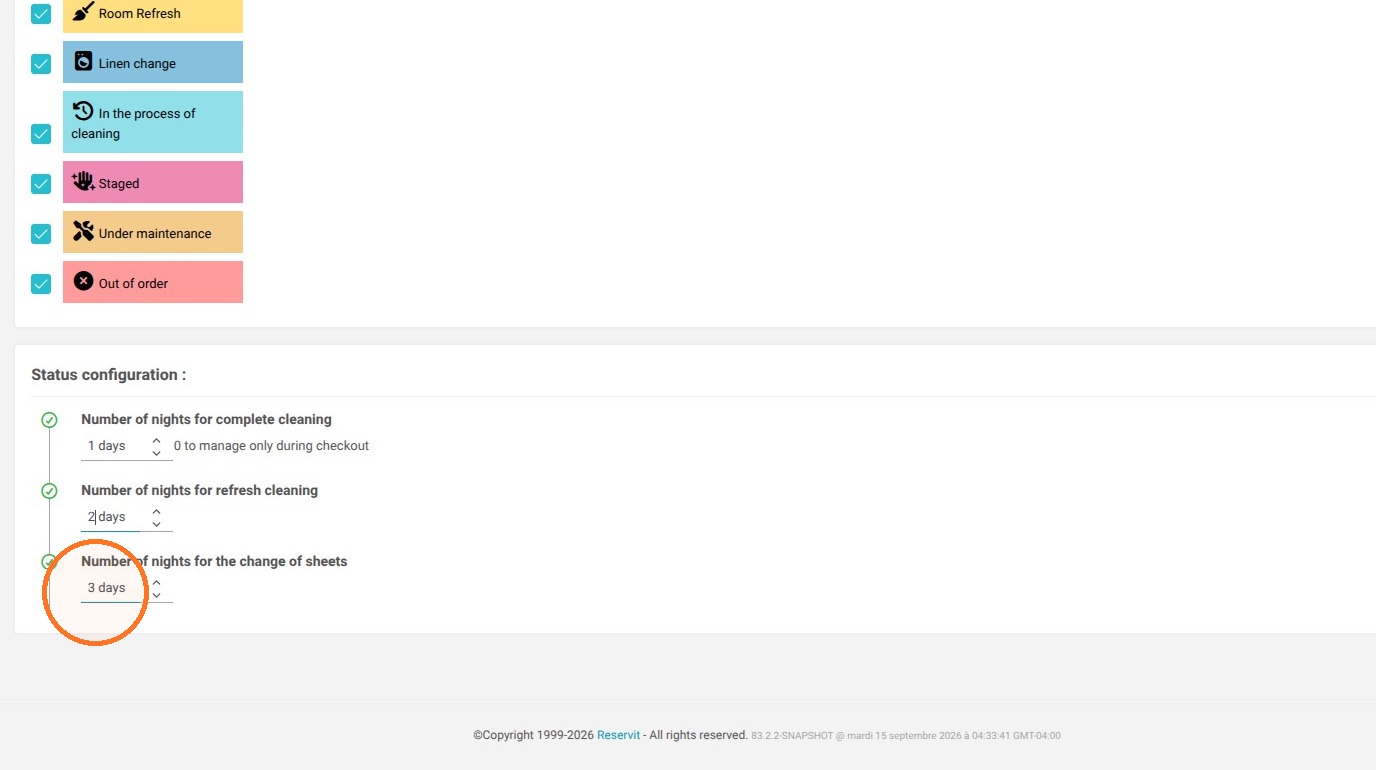Toggle the Under maintenance checkbox
Image resolution: width=1376 pixels, height=770 pixels.
point(41,234)
